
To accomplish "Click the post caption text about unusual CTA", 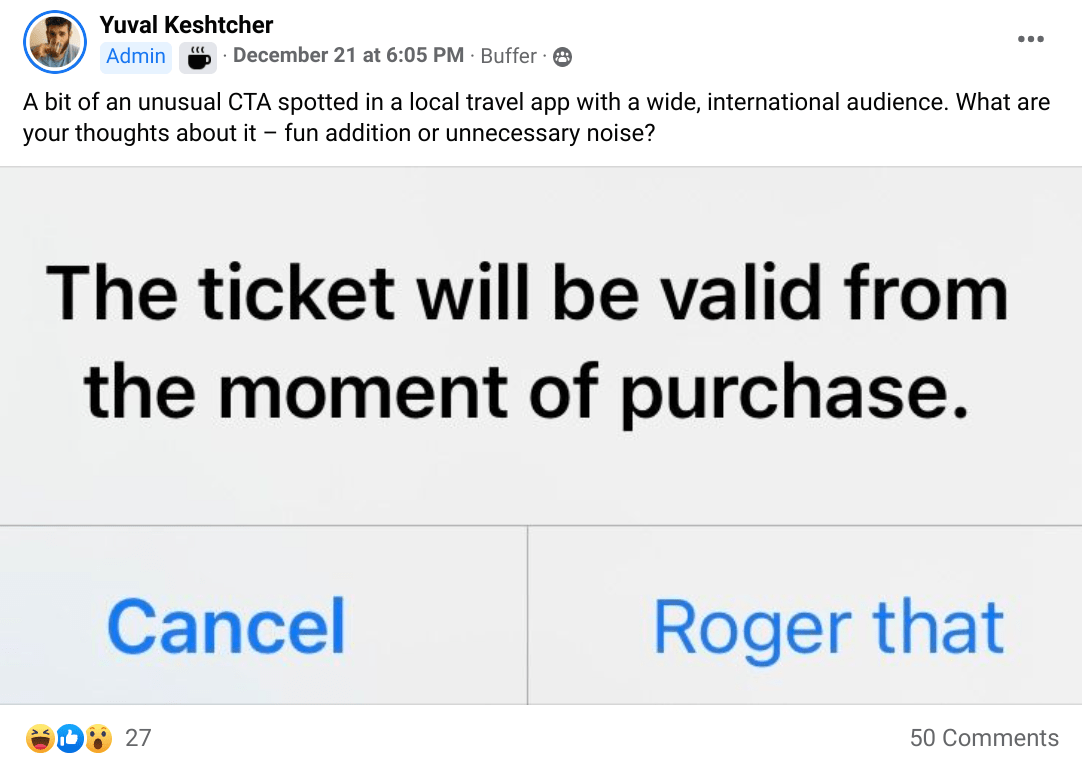I will 536,117.
